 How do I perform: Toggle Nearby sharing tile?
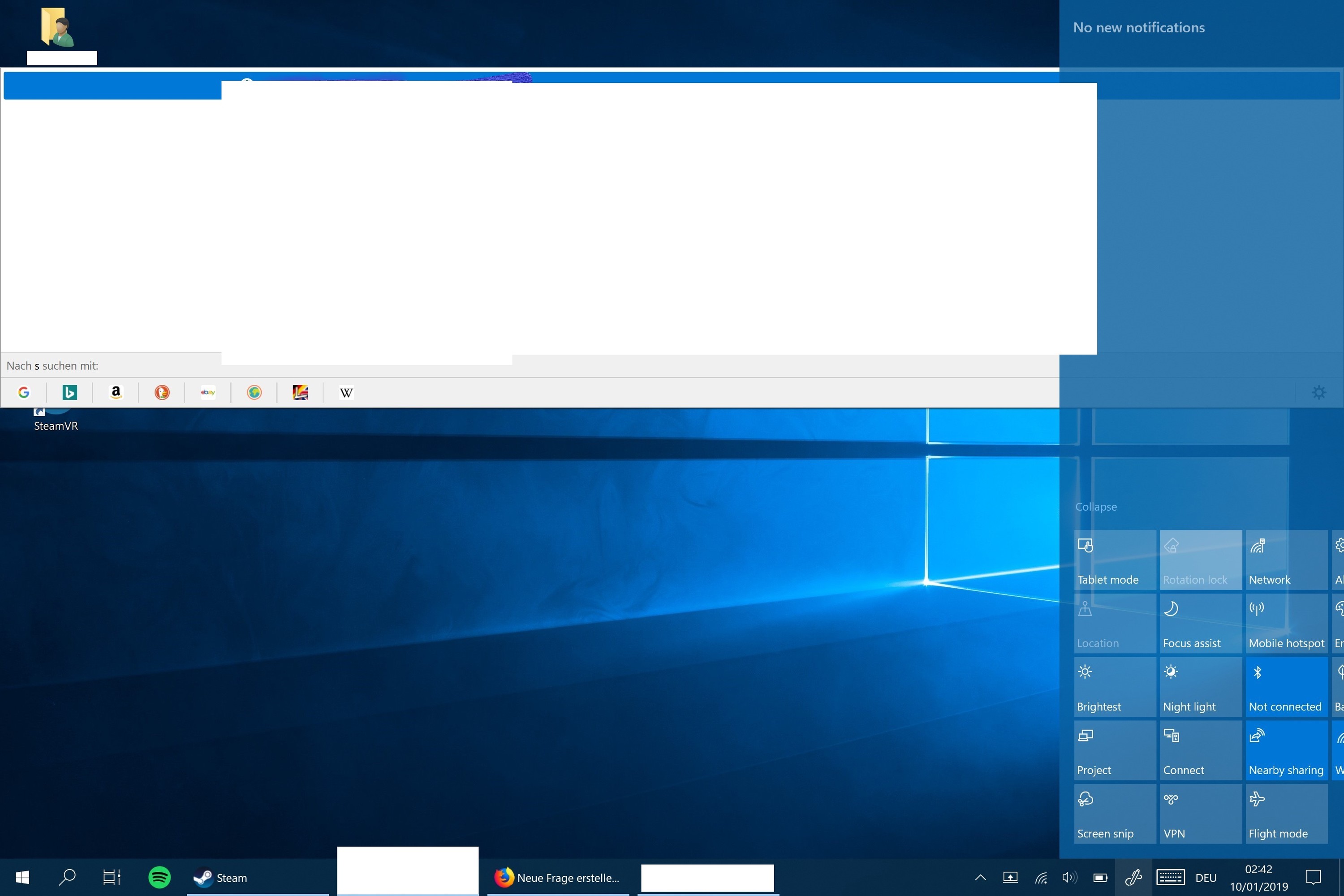[1286, 750]
